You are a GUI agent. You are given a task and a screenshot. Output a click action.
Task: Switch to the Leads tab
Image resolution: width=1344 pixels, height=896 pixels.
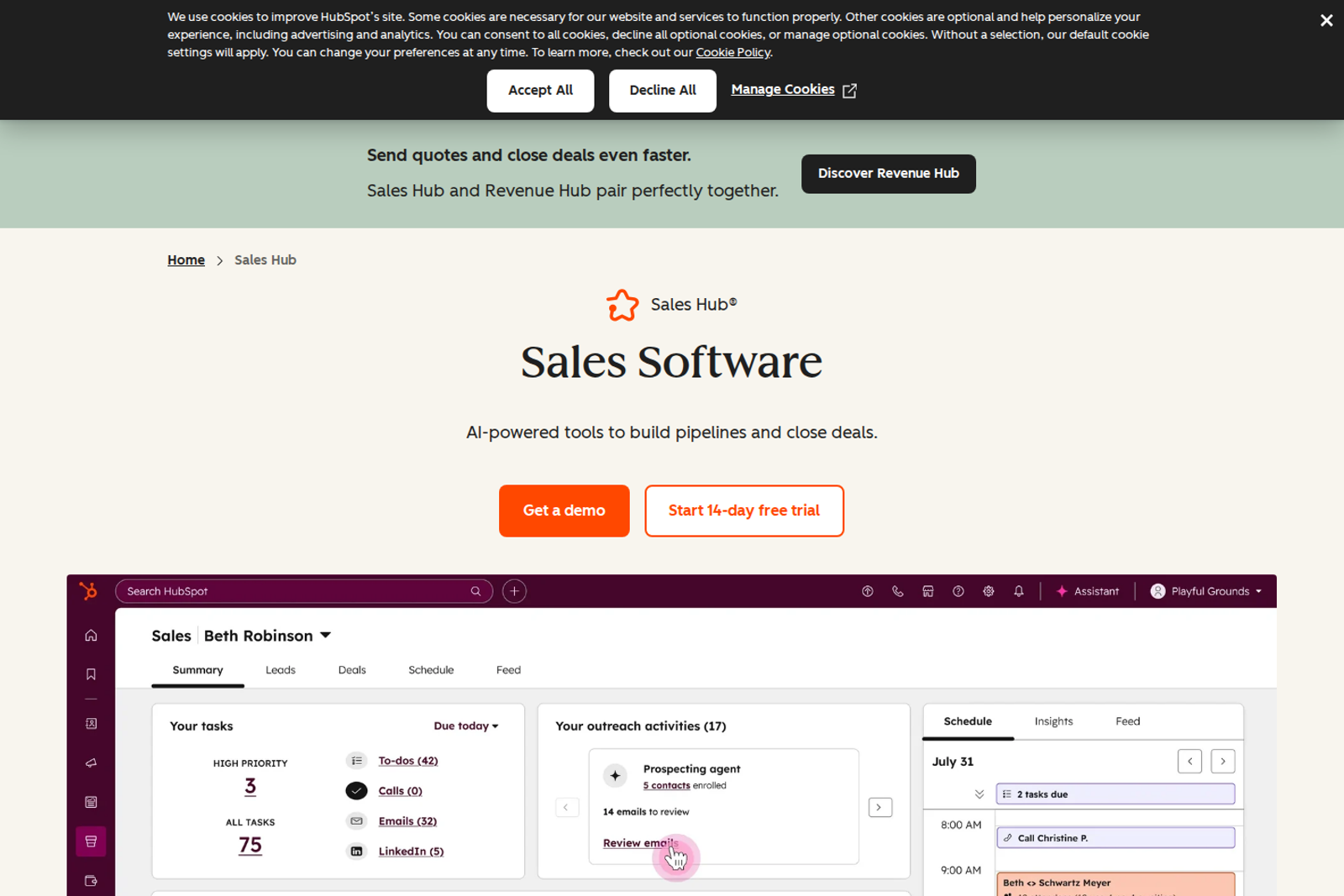pyautogui.click(x=281, y=670)
